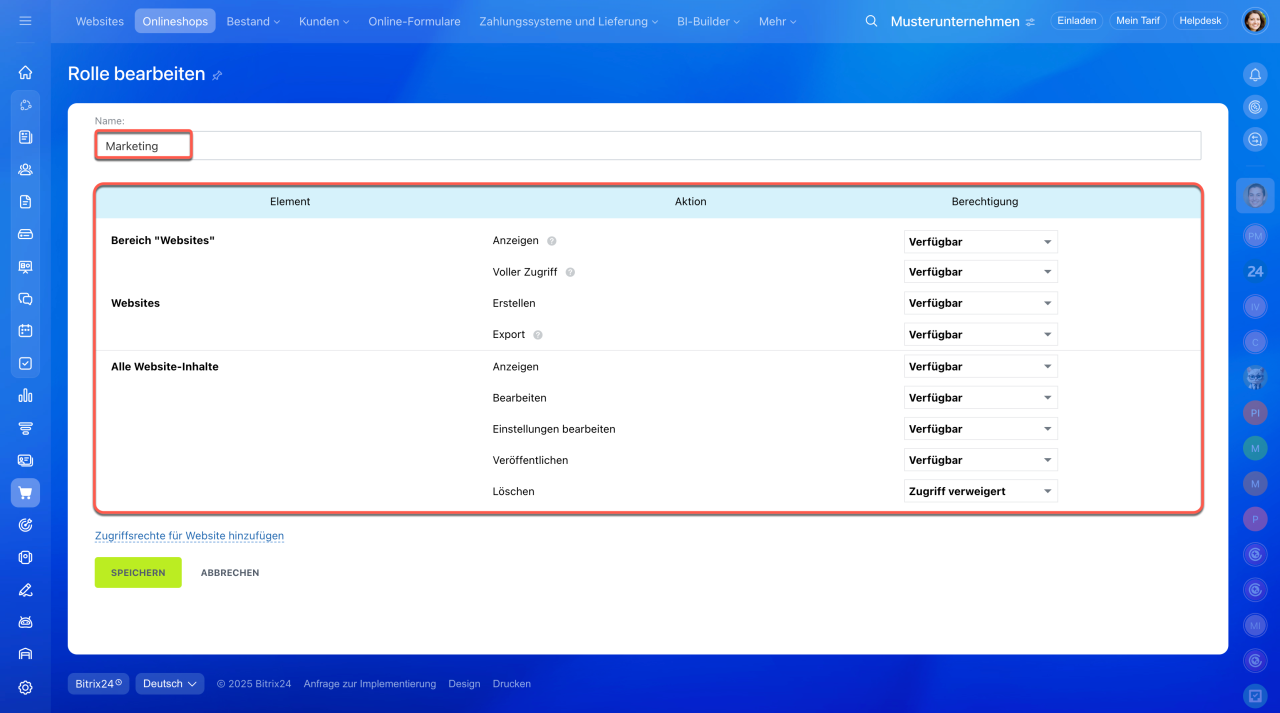Open the document file icon in sidebar
Screen dimensions: 1280x713
pos(25,201)
